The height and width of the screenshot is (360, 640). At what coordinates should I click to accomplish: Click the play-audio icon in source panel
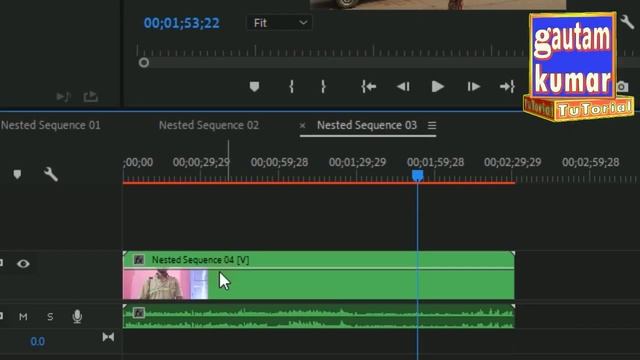click(x=63, y=97)
